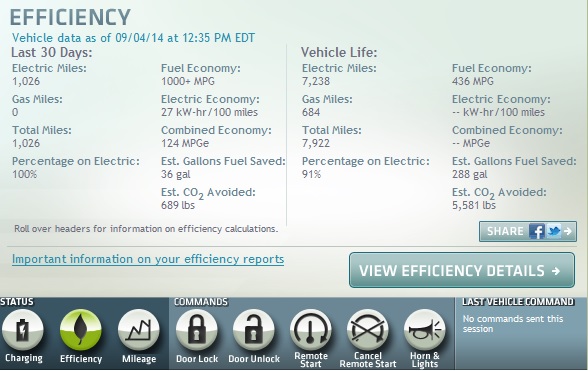Activate the Remote Start icon
This screenshot has height=371, width=588.
[310, 330]
